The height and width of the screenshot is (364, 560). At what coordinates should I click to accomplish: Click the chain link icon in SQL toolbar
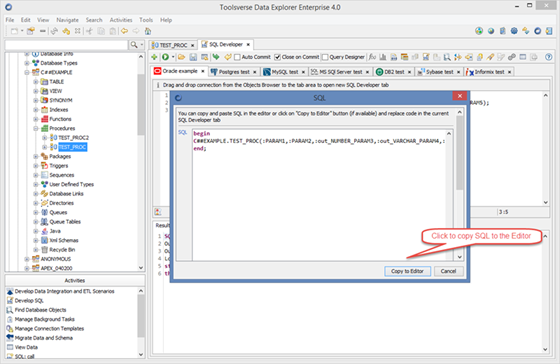[x=512, y=57]
